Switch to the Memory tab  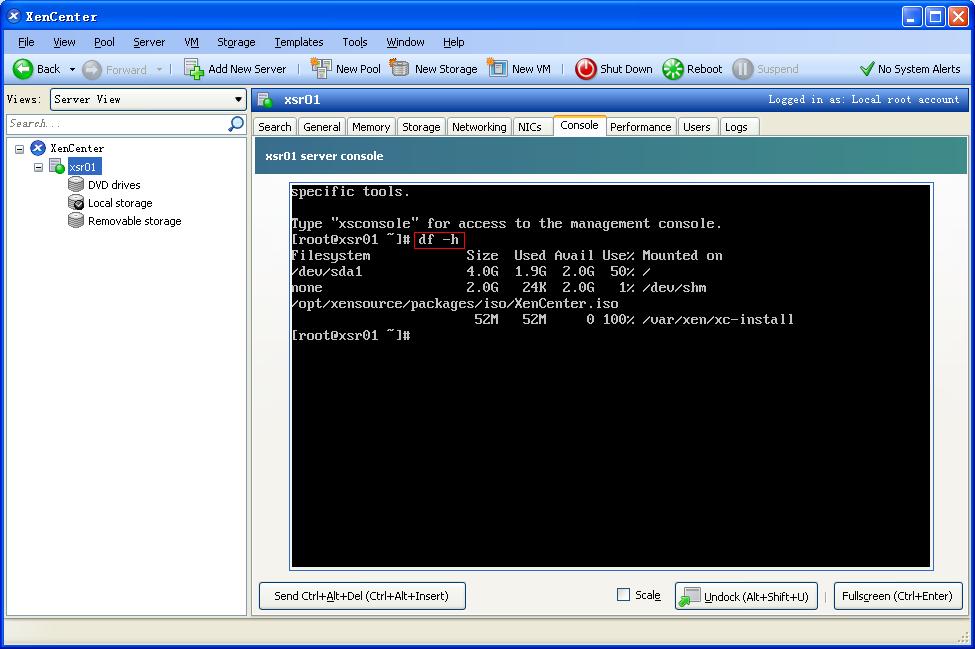pos(371,127)
